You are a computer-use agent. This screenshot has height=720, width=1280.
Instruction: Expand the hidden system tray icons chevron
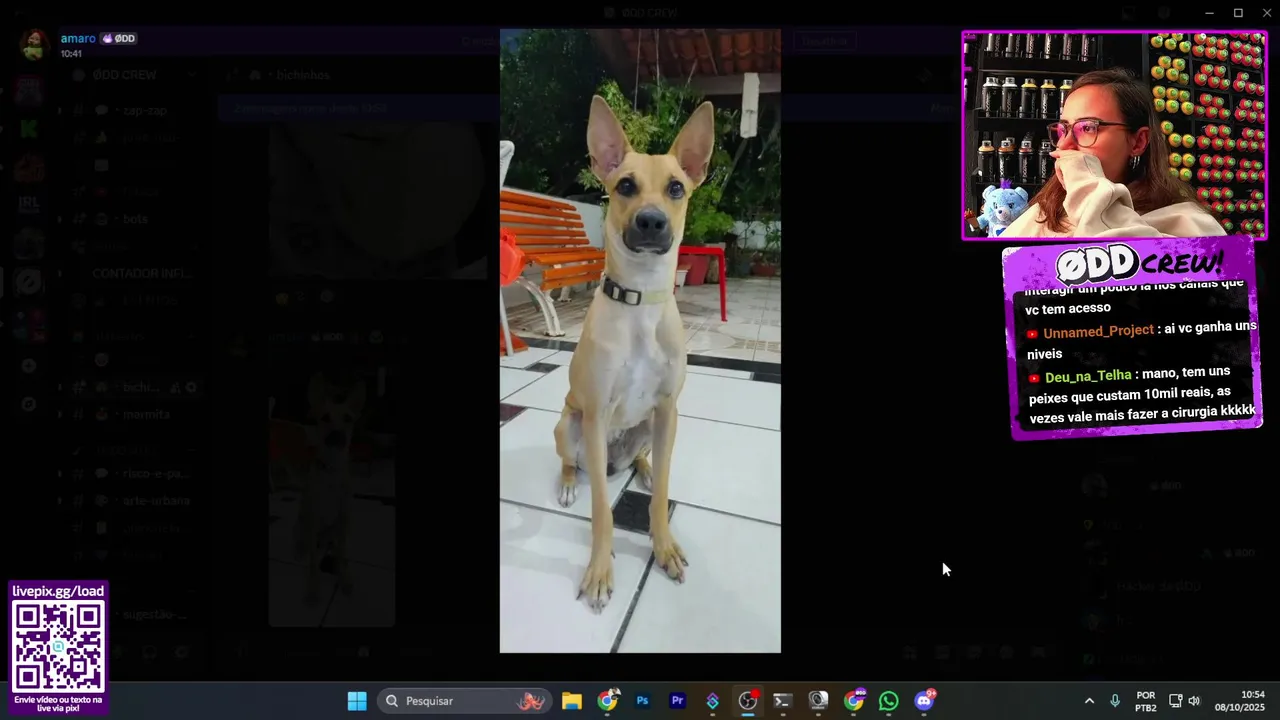click(1089, 701)
